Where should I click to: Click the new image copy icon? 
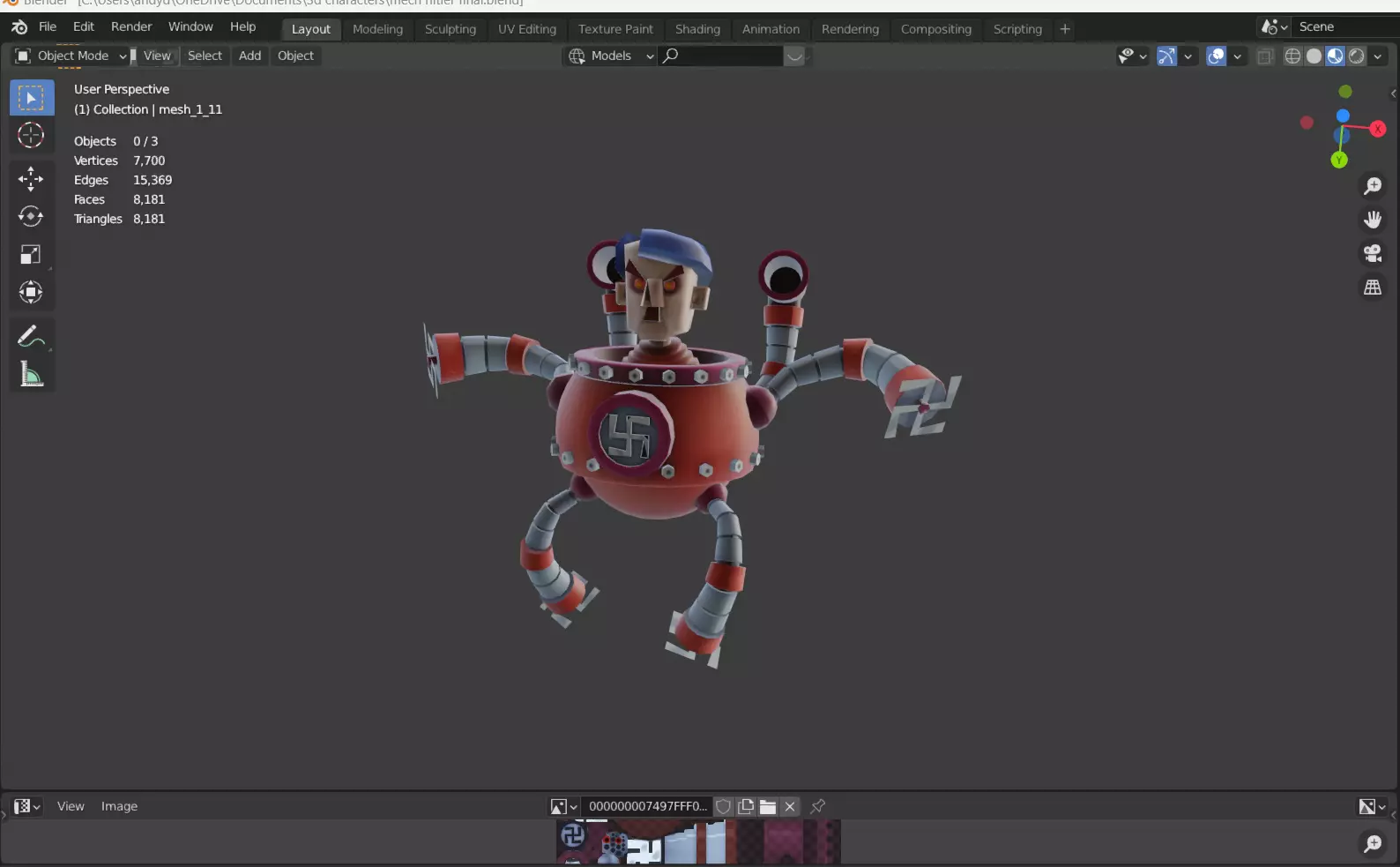pyautogui.click(x=746, y=806)
